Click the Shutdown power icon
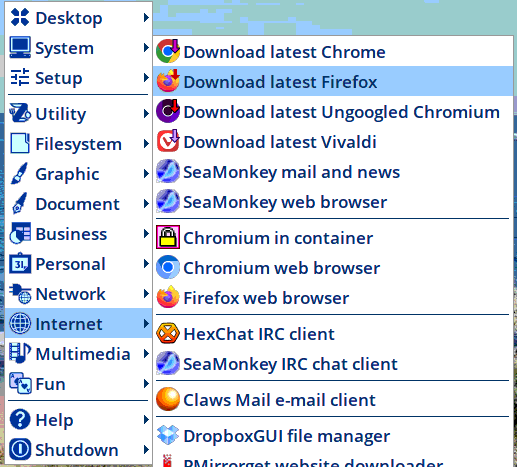This screenshot has height=467, width=517. point(20,449)
